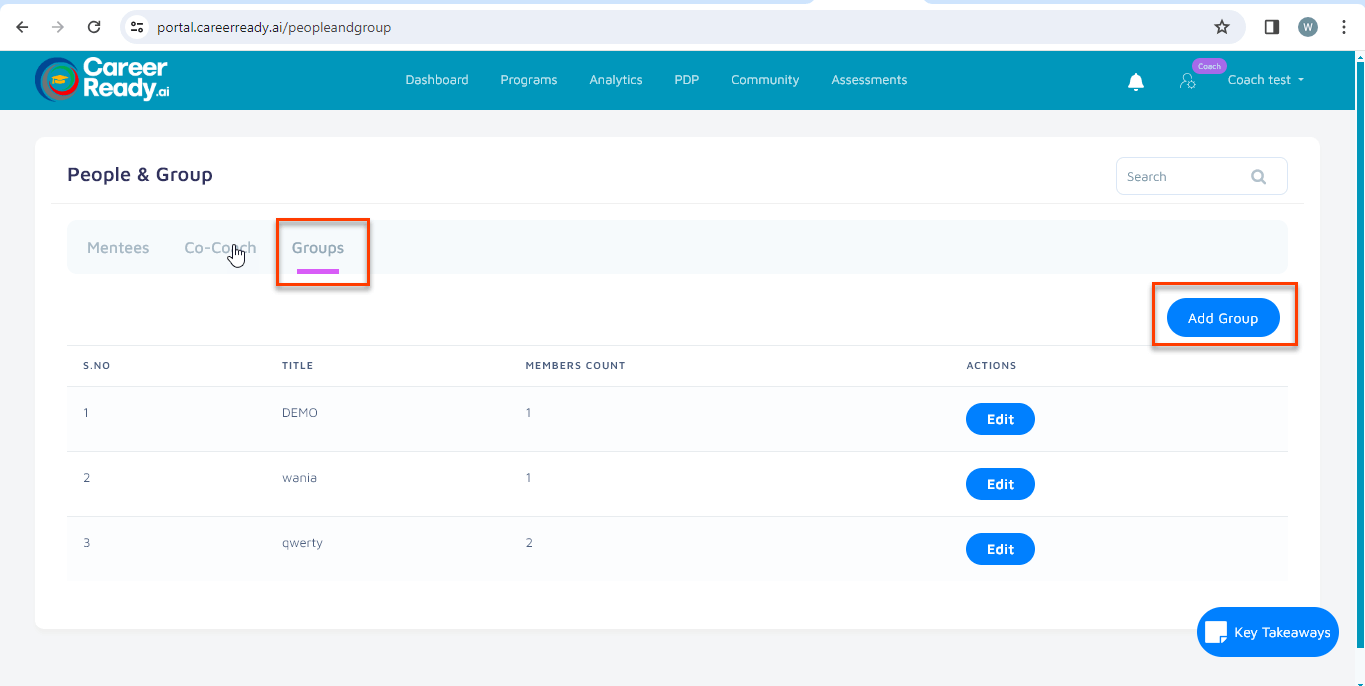Viewport: 1365px width, 686px height.
Task: Open the browser side panel
Action: point(1271,27)
